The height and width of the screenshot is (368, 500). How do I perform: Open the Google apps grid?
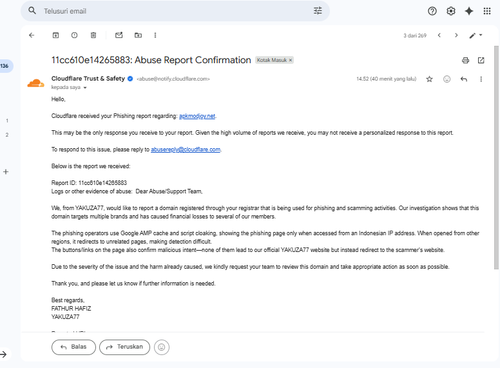487,11
